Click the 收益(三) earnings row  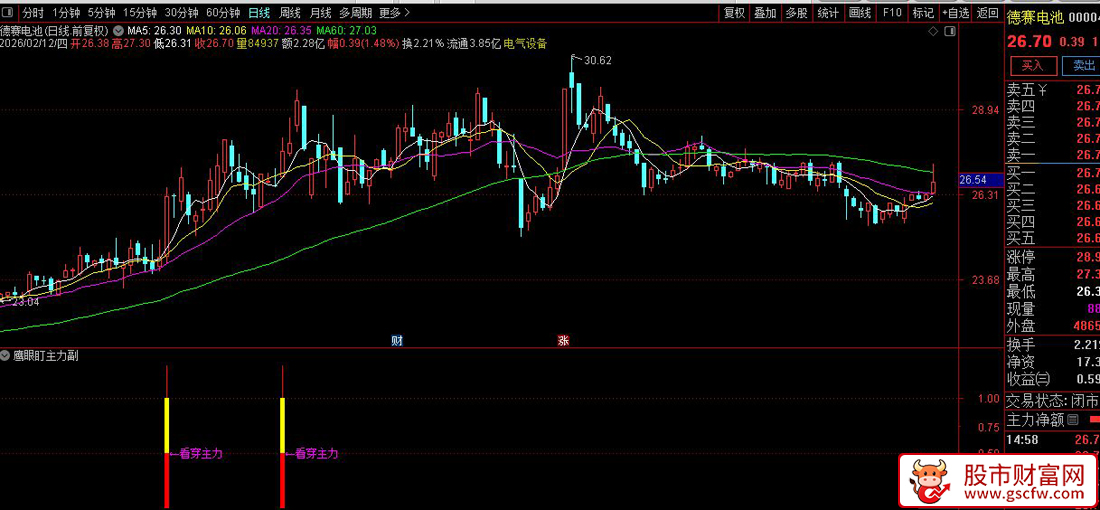click(1052, 379)
